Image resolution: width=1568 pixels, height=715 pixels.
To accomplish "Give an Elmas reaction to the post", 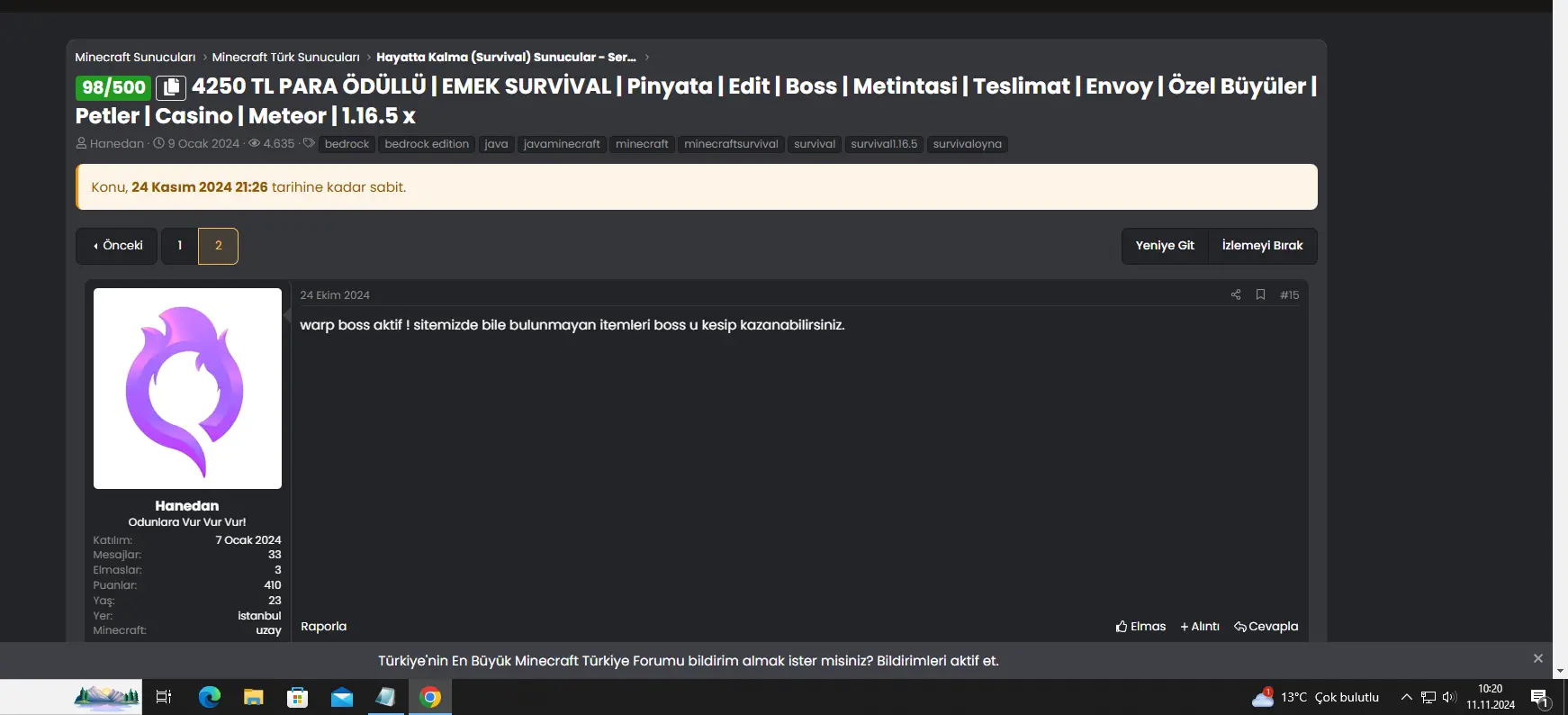I will coord(1140,627).
